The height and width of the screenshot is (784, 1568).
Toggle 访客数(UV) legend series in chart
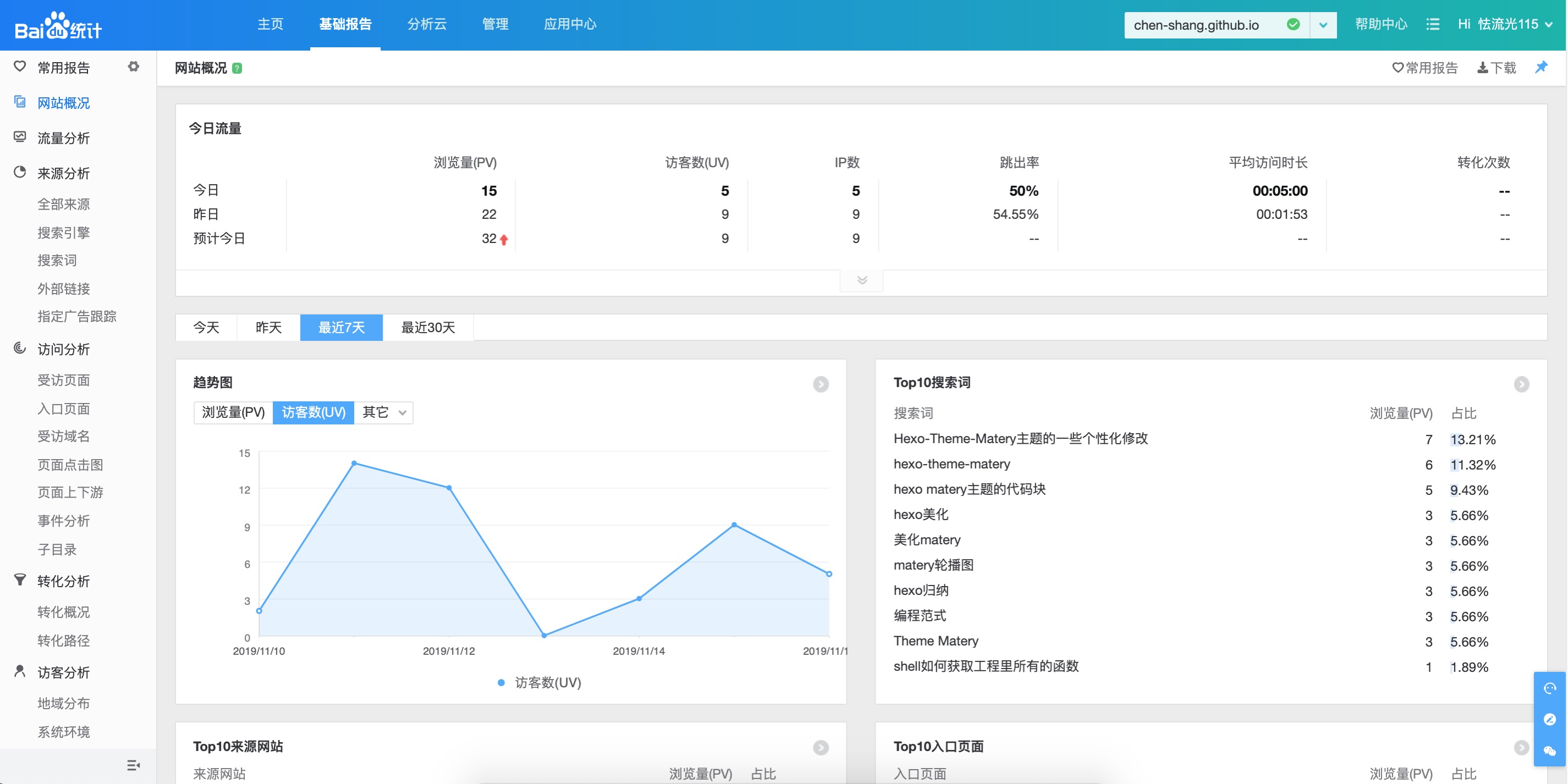coord(540,682)
